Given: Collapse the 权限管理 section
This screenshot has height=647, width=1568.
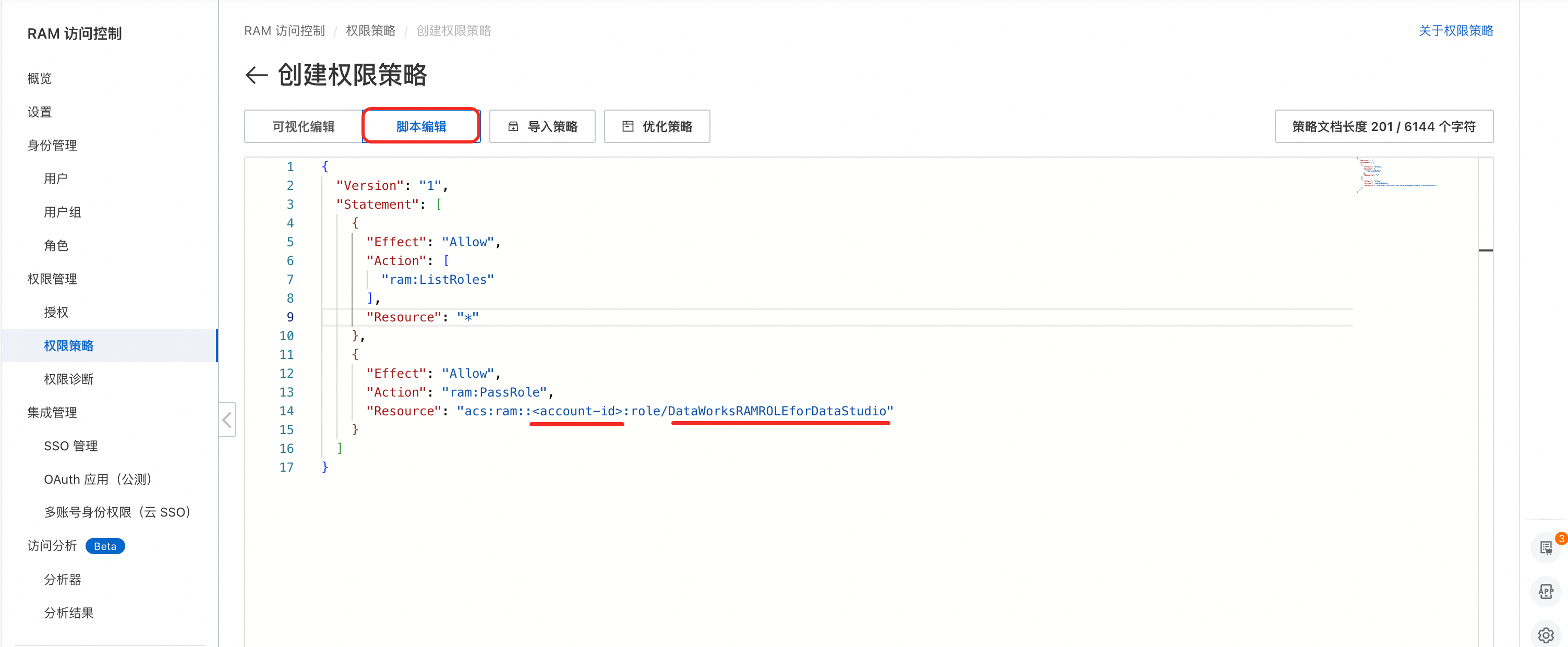Looking at the screenshot, I should pyautogui.click(x=52, y=279).
